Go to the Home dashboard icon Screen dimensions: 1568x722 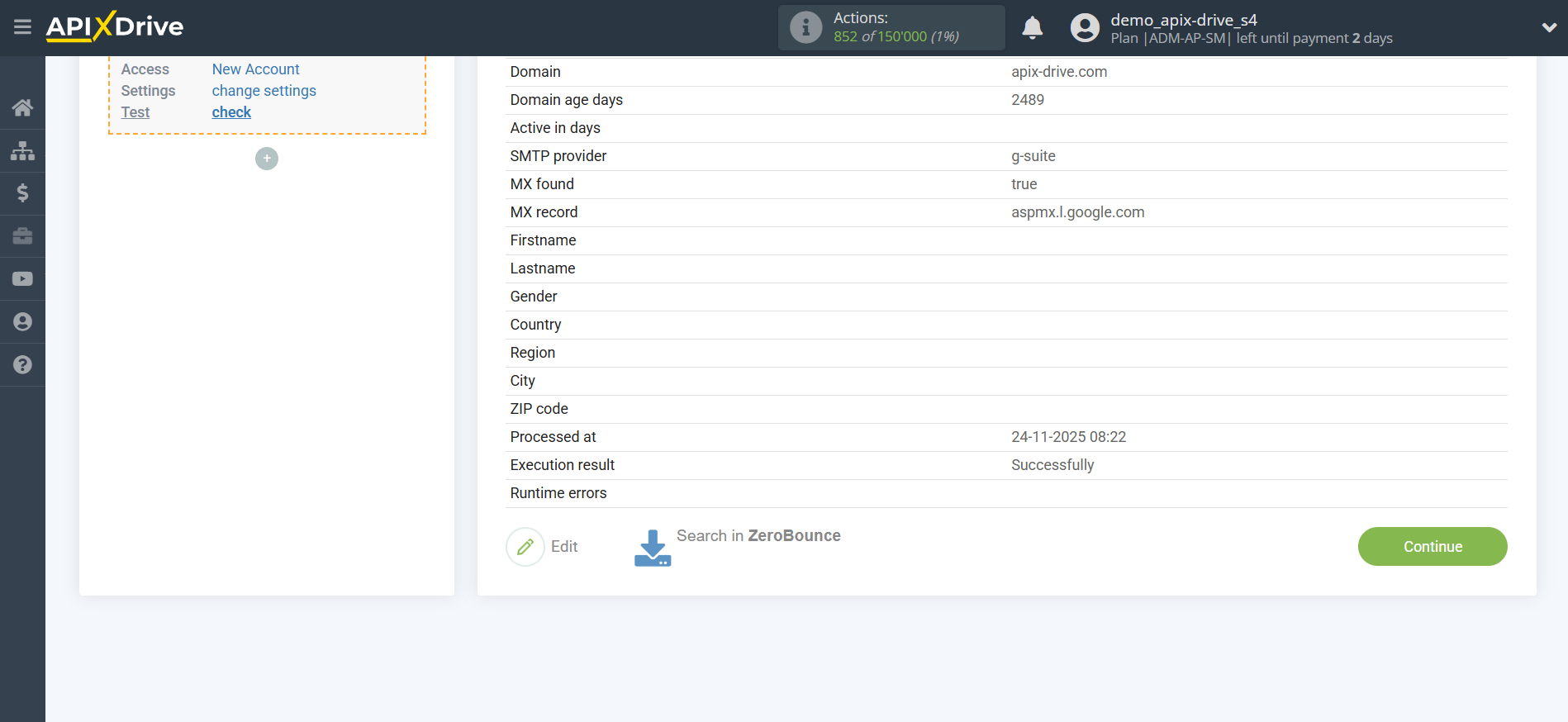(x=22, y=107)
